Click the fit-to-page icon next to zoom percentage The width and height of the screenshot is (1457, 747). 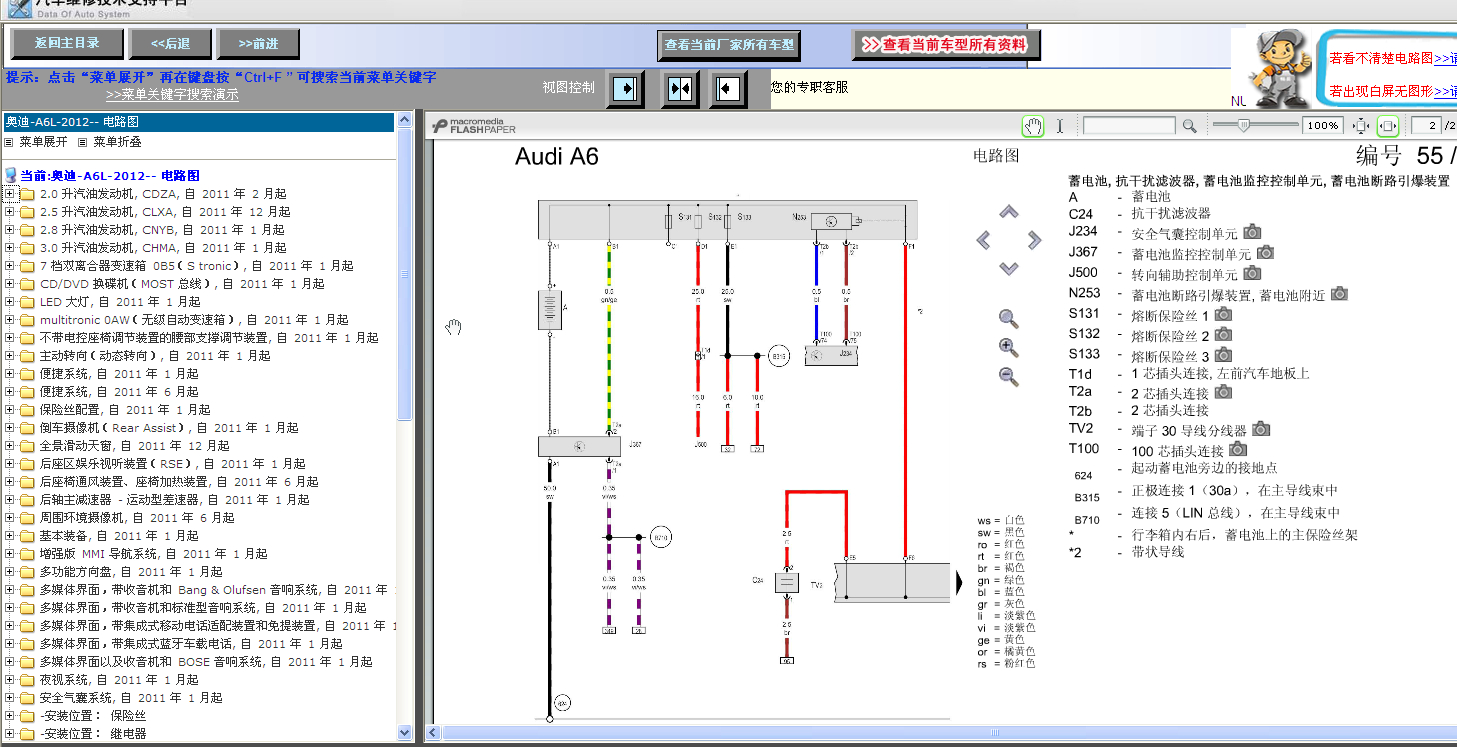pyautogui.click(x=1361, y=126)
